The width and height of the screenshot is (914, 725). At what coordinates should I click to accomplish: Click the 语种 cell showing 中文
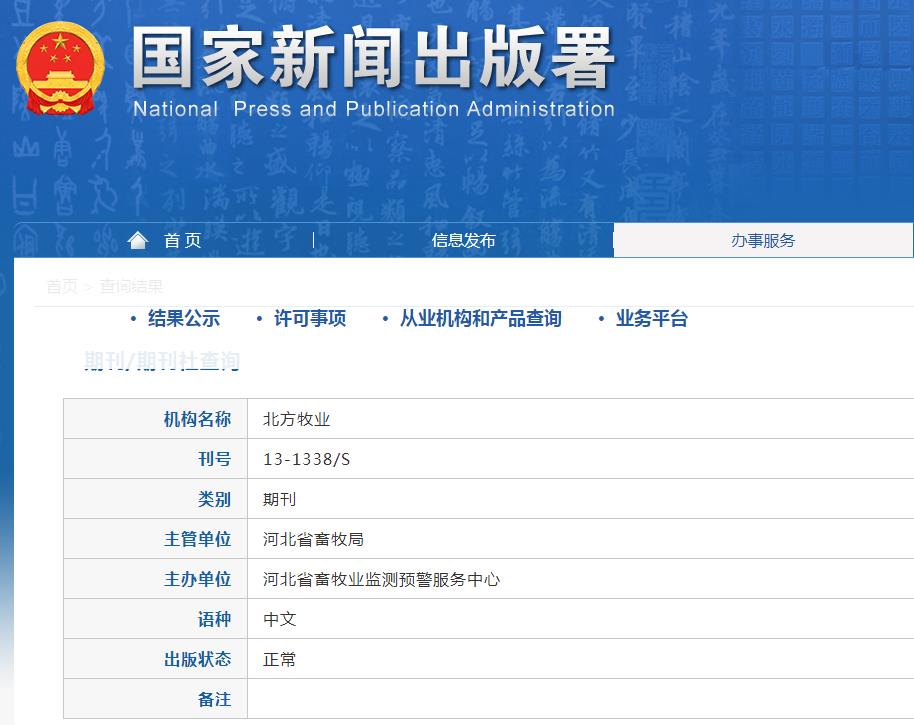[280, 619]
